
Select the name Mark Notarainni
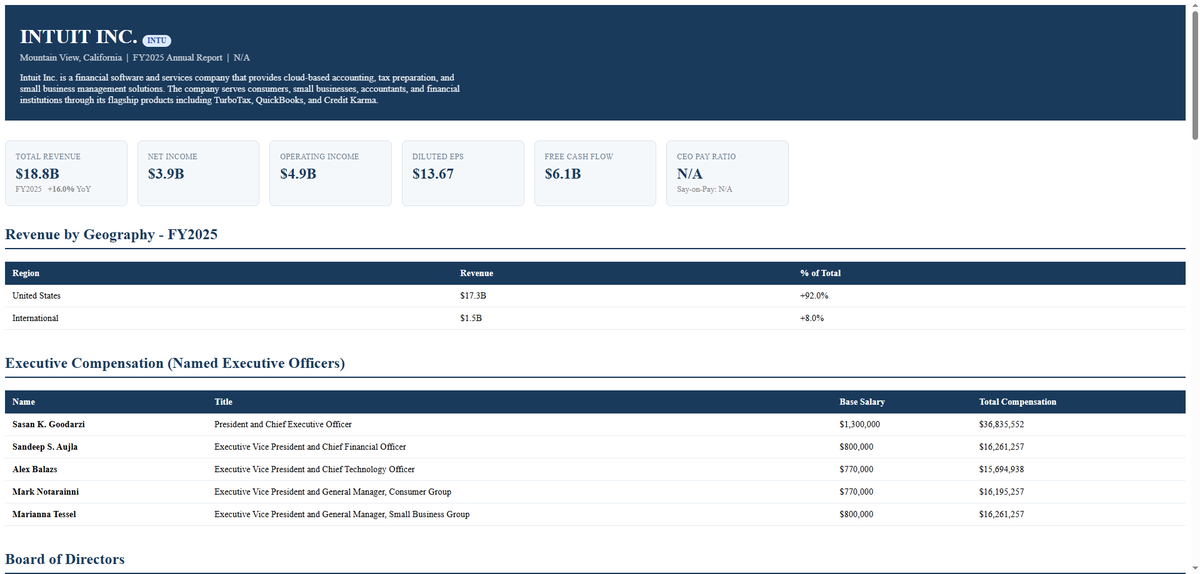coord(44,492)
